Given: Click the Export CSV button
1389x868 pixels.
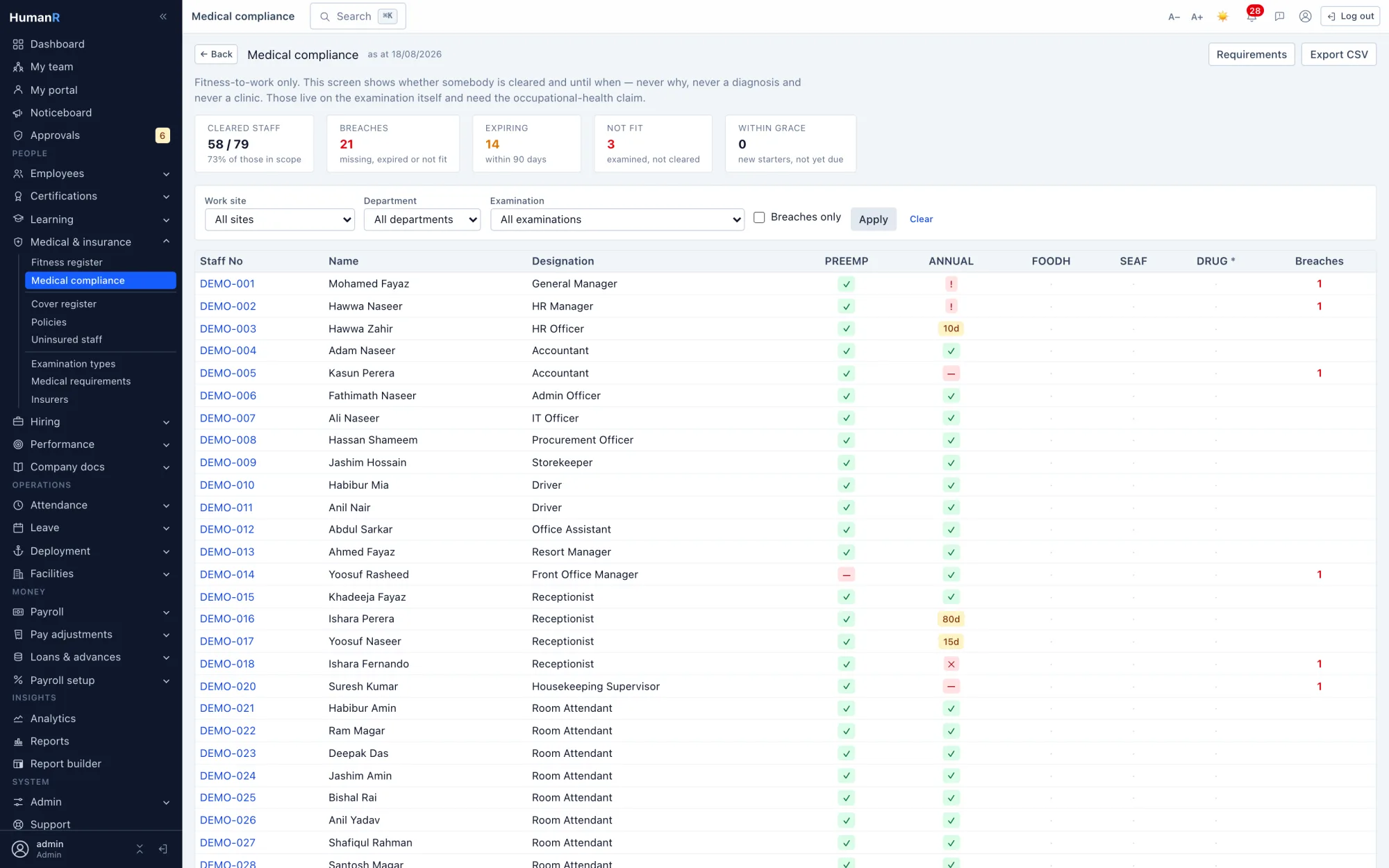Looking at the screenshot, I should (1338, 54).
